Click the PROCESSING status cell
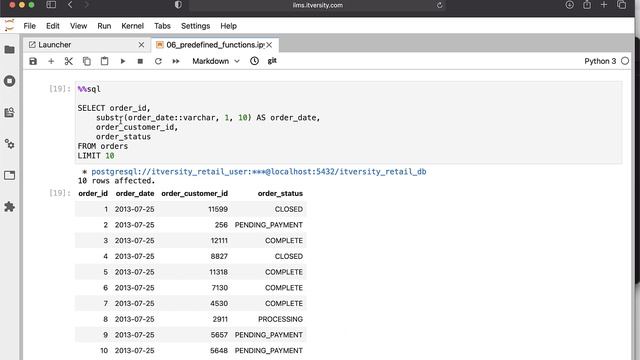640x360 pixels. click(x=280, y=319)
